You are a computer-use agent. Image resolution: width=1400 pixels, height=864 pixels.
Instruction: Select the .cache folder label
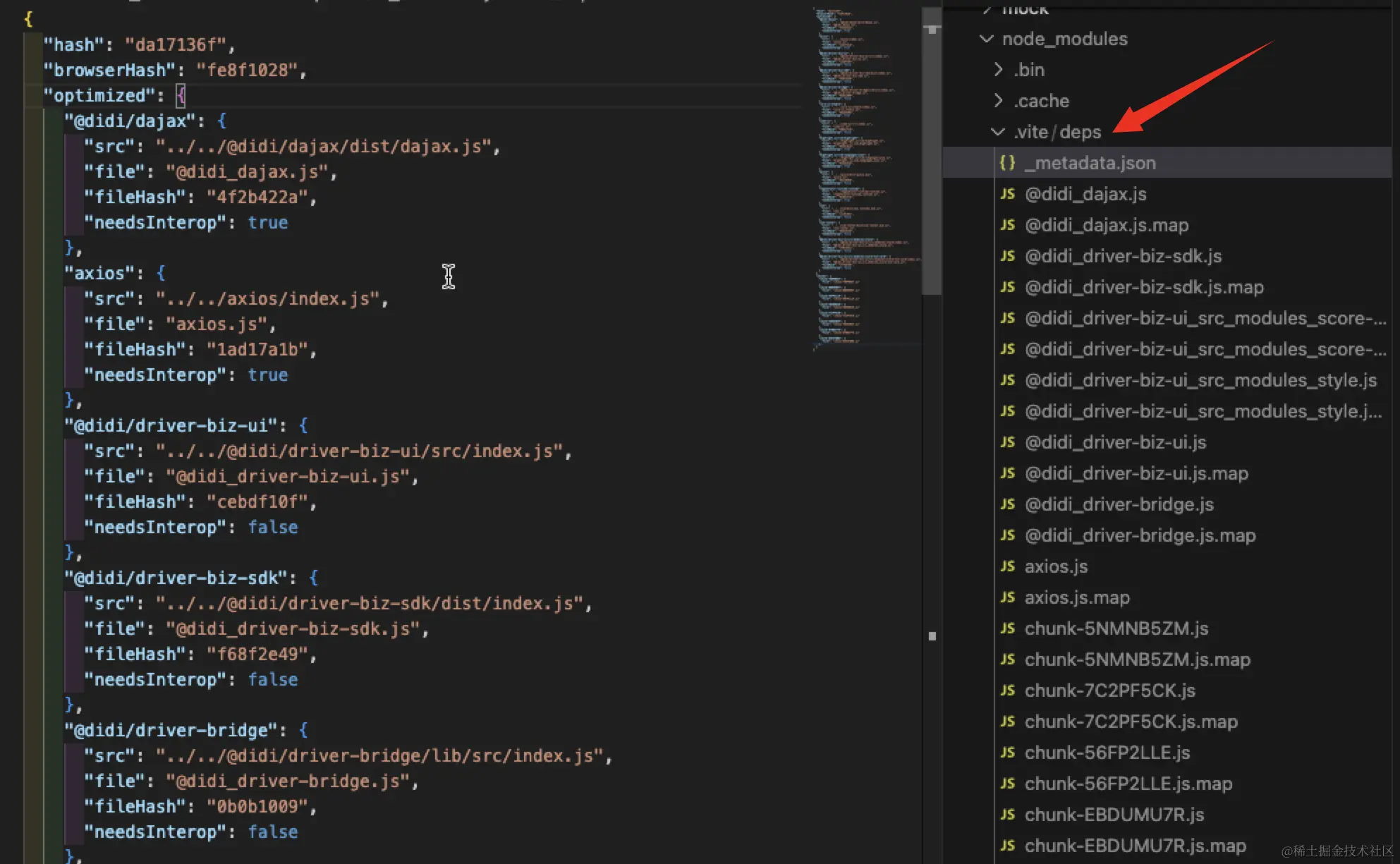pyautogui.click(x=1041, y=101)
